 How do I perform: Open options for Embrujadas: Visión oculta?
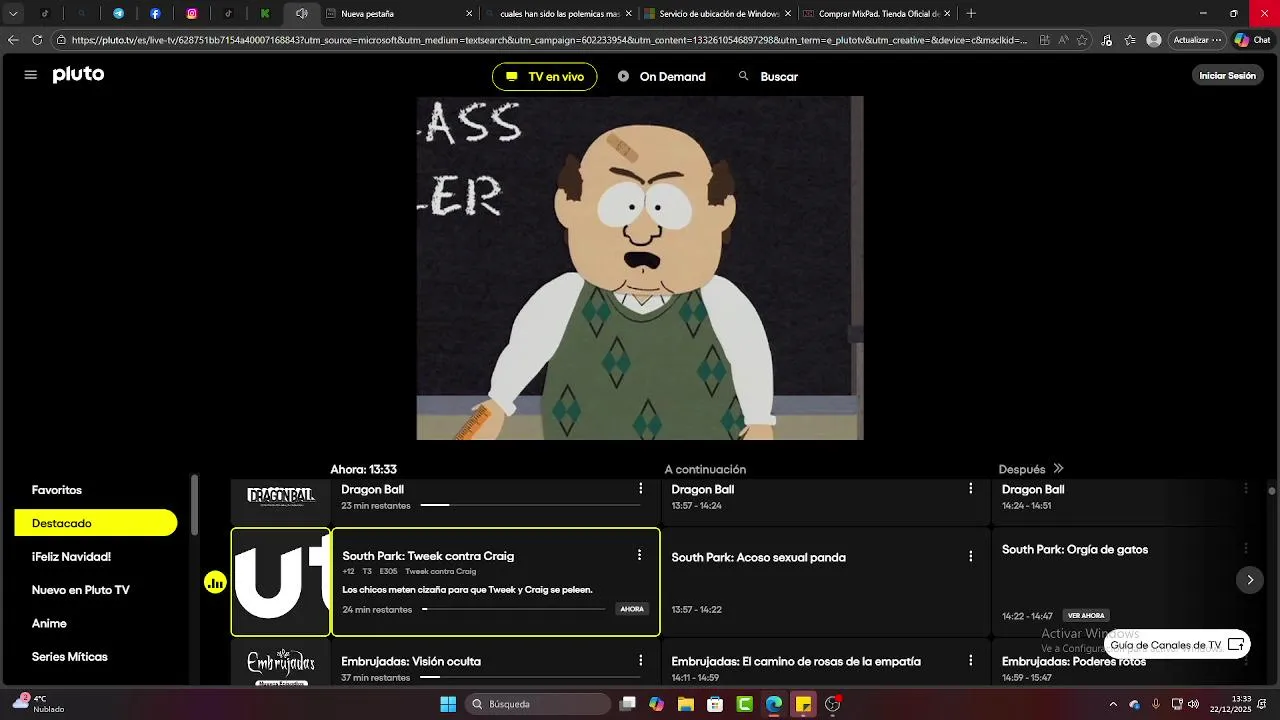pyautogui.click(x=641, y=661)
